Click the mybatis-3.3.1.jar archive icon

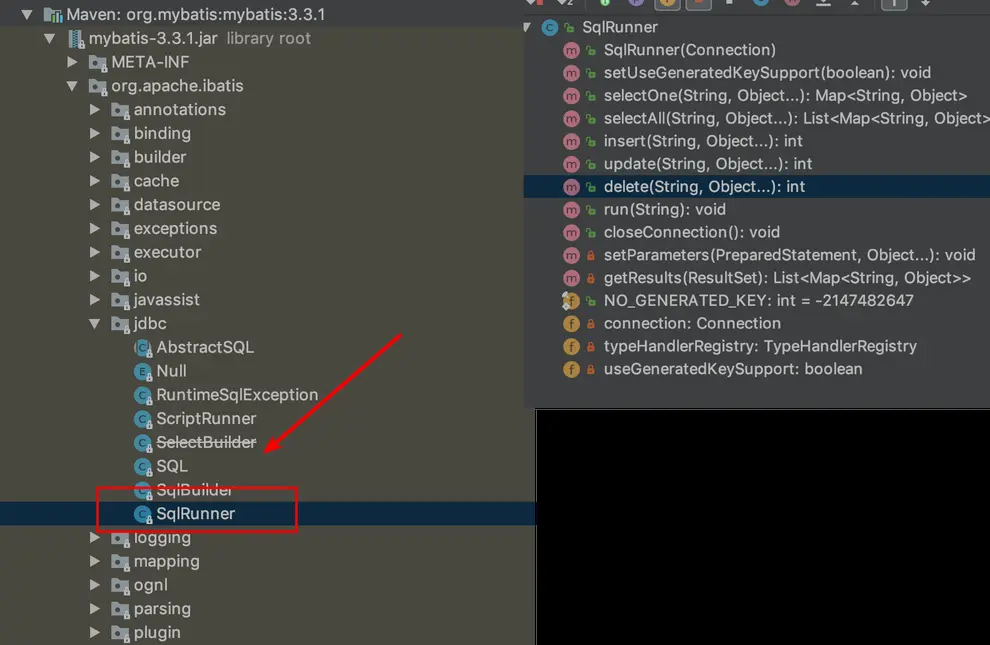click(x=76, y=38)
